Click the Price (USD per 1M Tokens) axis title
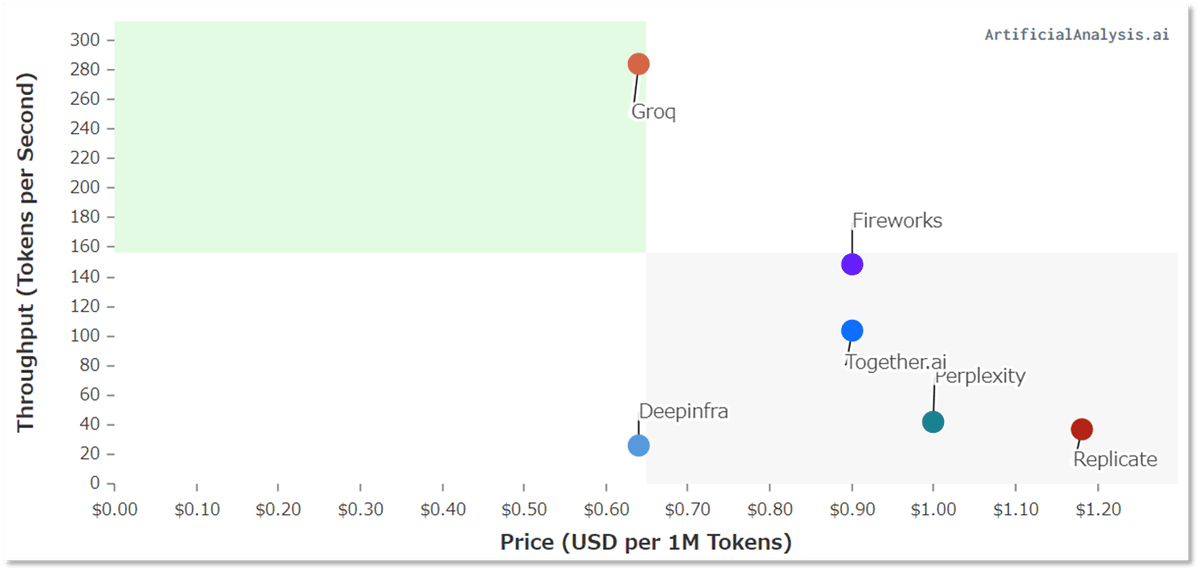 [x=646, y=543]
